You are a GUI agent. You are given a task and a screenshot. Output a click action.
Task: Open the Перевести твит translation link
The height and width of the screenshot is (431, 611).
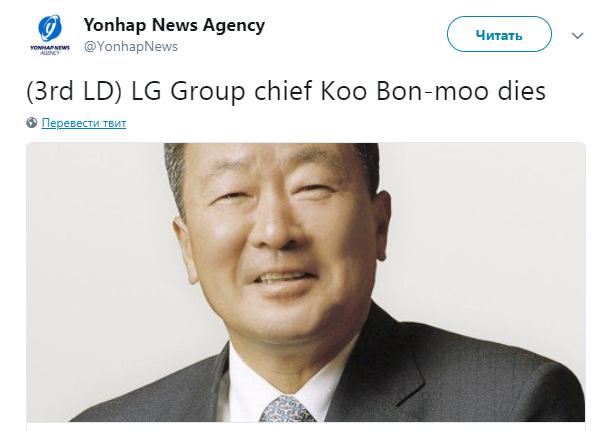click(84, 123)
